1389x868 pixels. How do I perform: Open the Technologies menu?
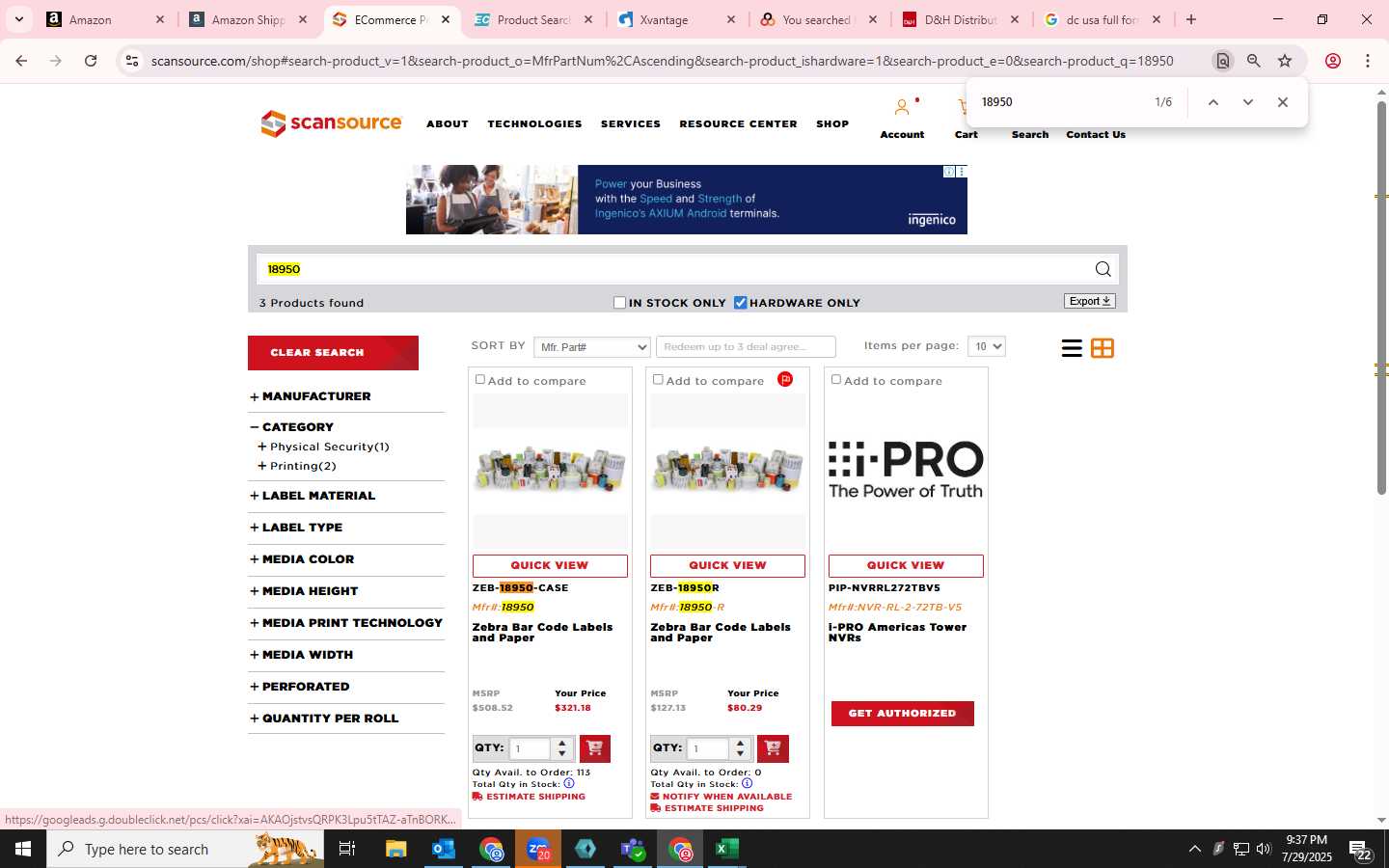[x=534, y=123]
